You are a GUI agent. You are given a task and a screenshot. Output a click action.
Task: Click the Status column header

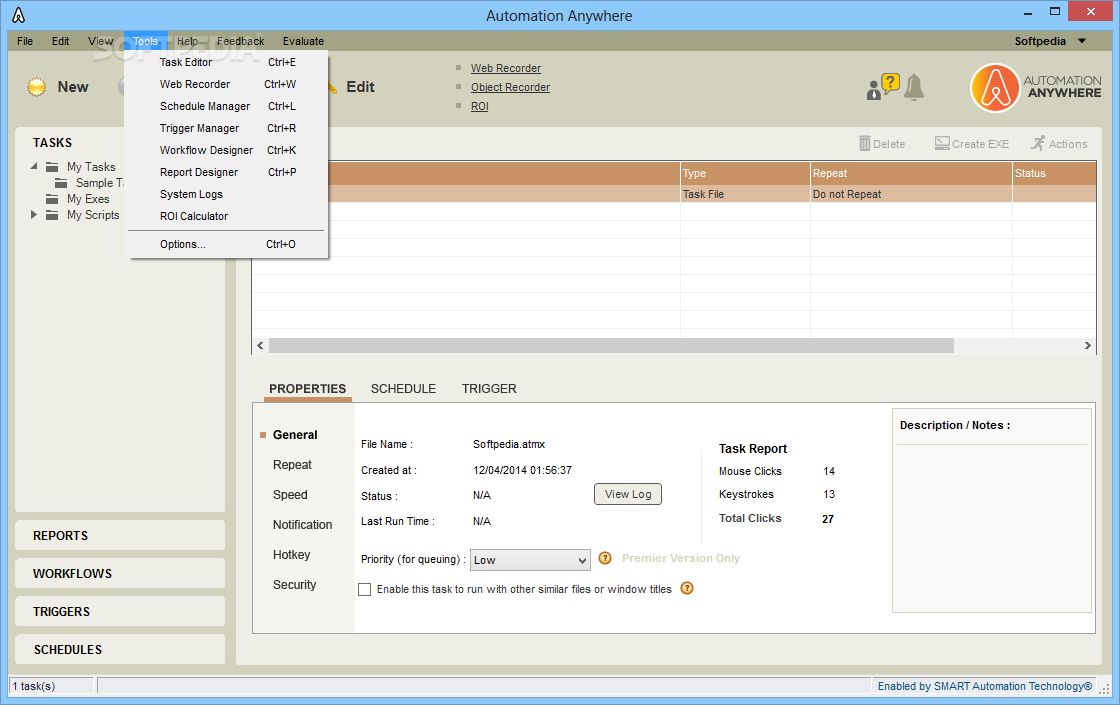(x=1054, y=173)
